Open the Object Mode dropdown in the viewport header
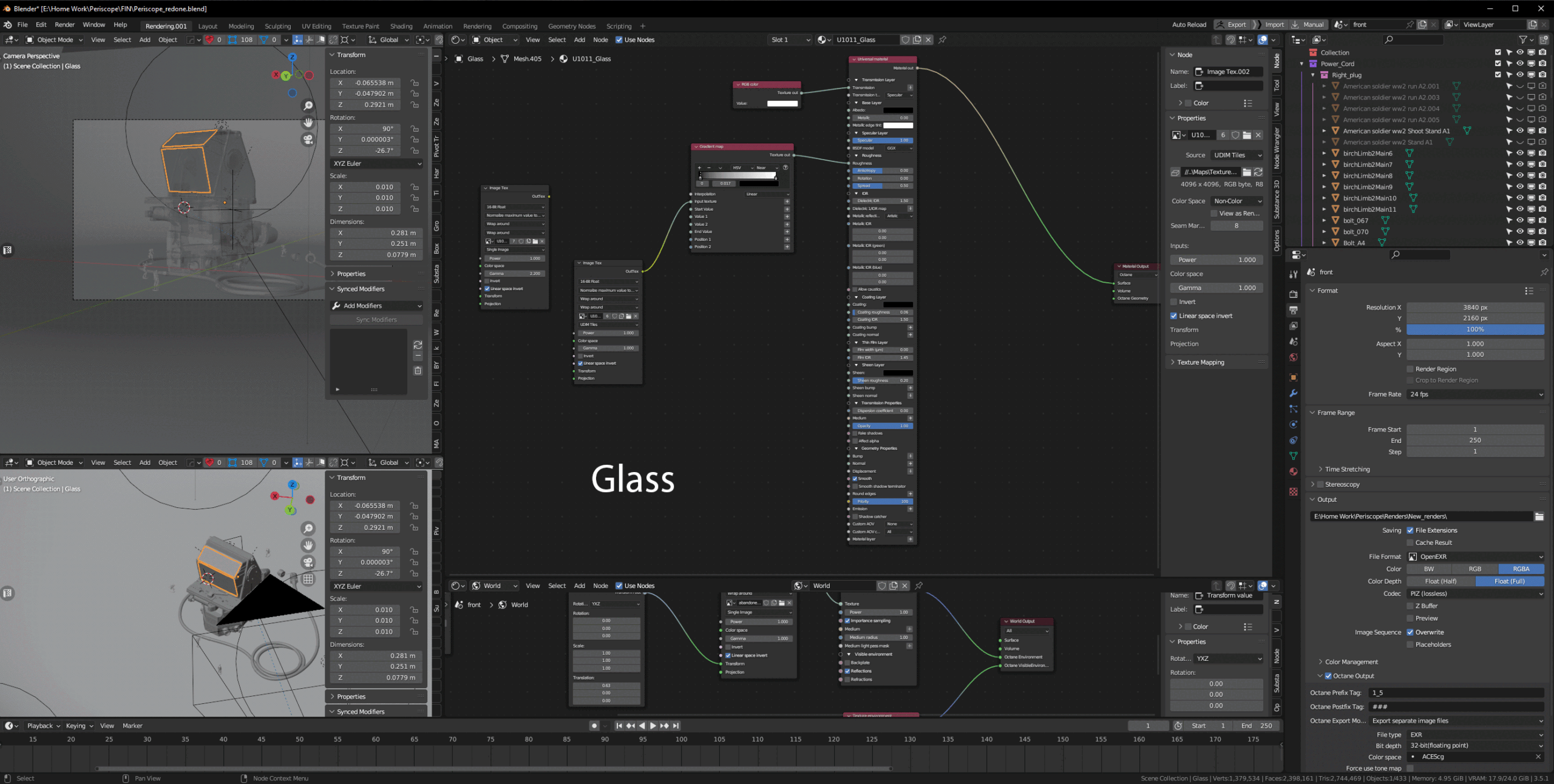Screen dimensions: 1554x784 (x=53, y=39)
